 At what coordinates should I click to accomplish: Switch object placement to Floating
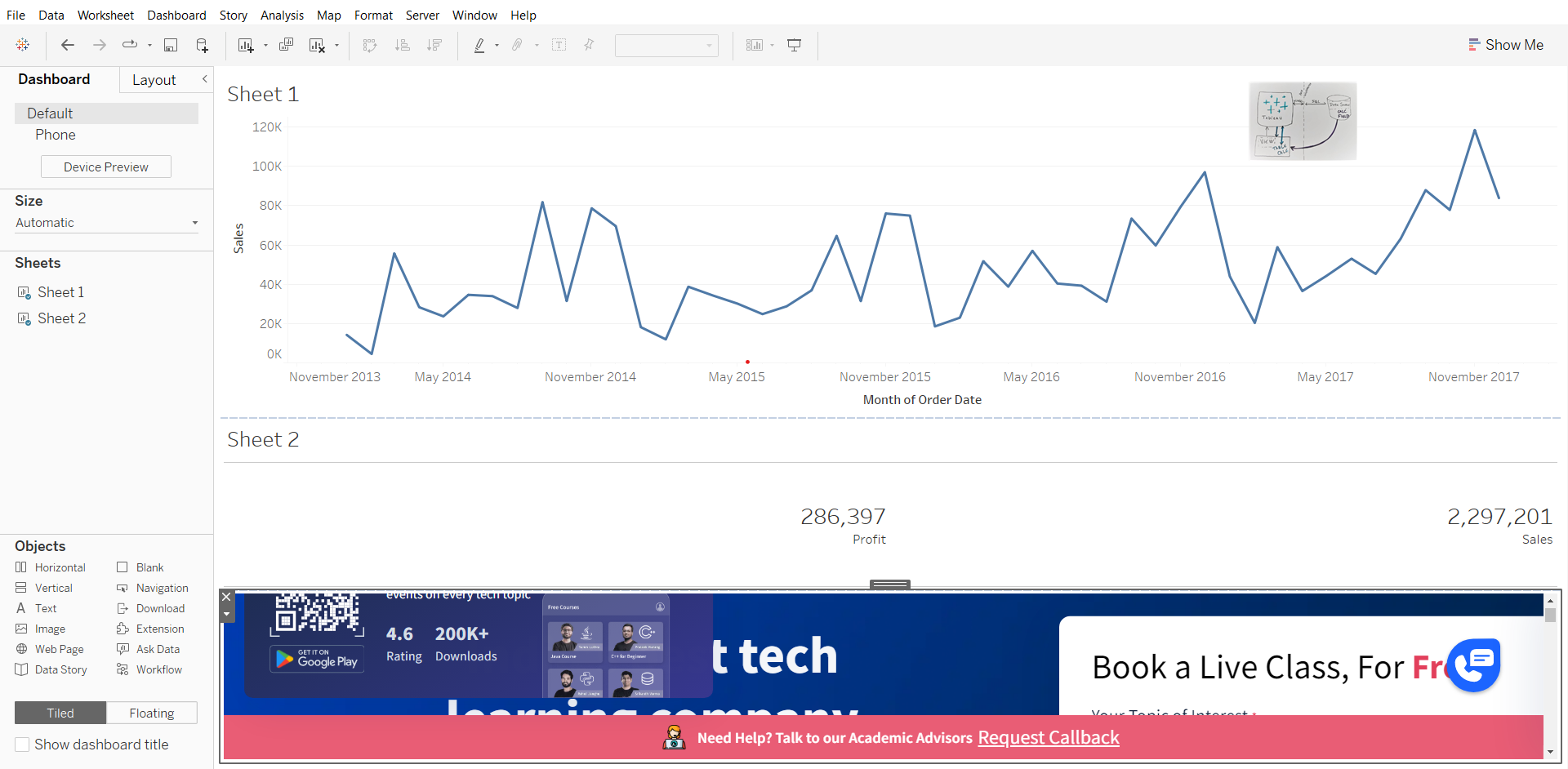click(x=152, y=713)
